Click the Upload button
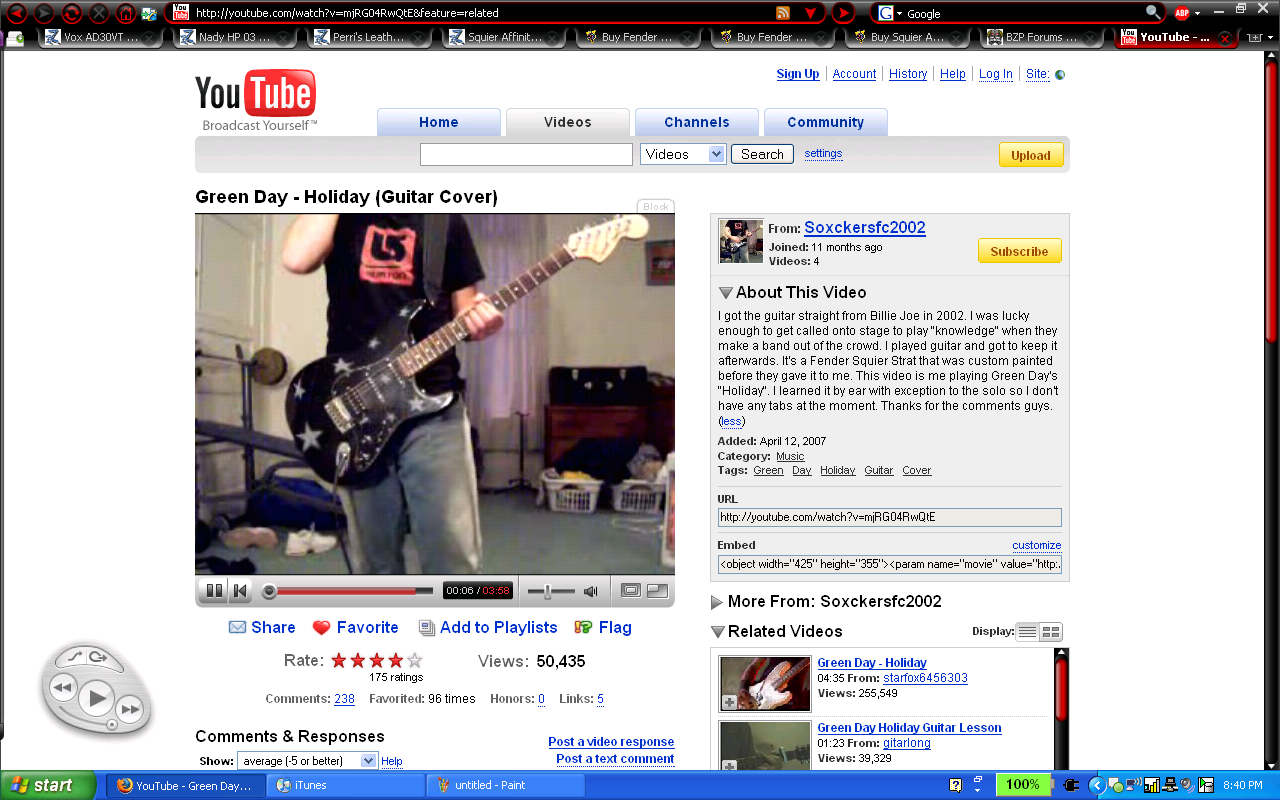 pyautogui.click(x=1030, y=155)
